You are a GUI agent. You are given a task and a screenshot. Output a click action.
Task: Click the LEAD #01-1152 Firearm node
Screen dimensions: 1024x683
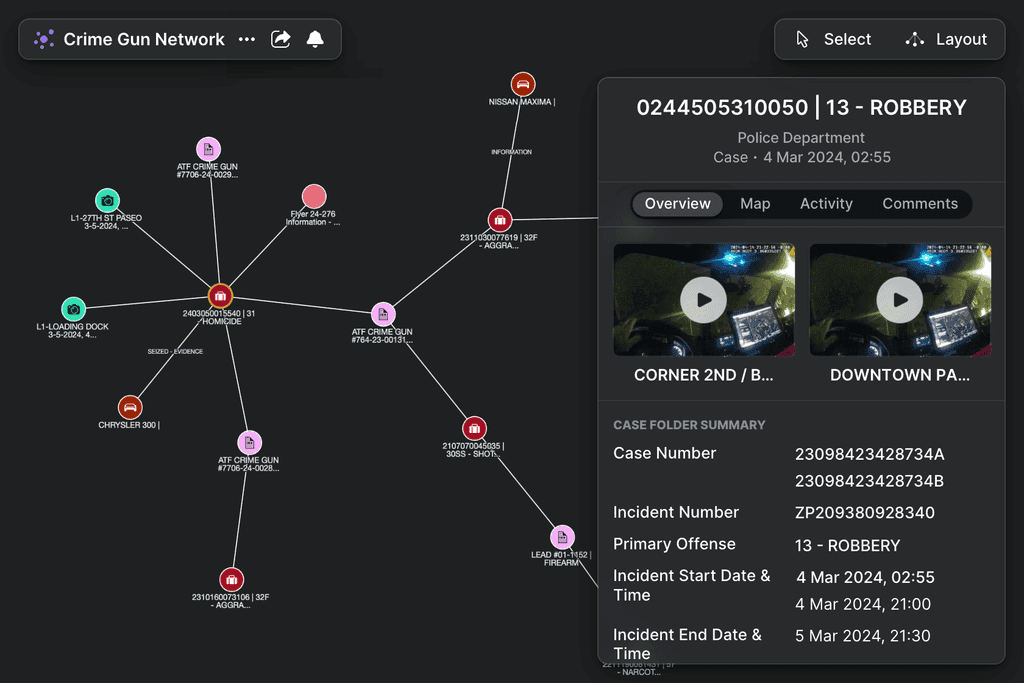click(562, 537)
